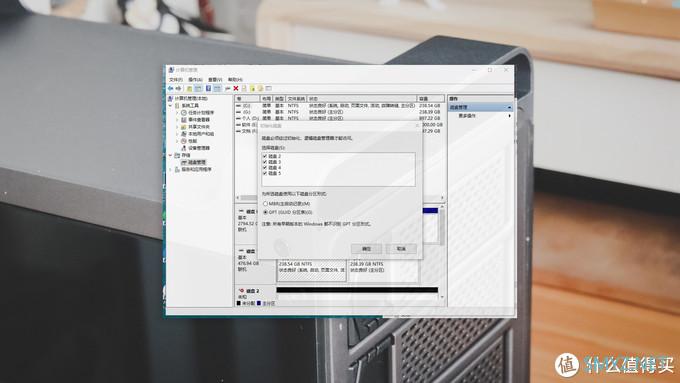Uncheck the Disk 4 checkbox
Image resolution: width=680 pixels, height=383 pixels.
pyautogui.click(x=265, y=167)
